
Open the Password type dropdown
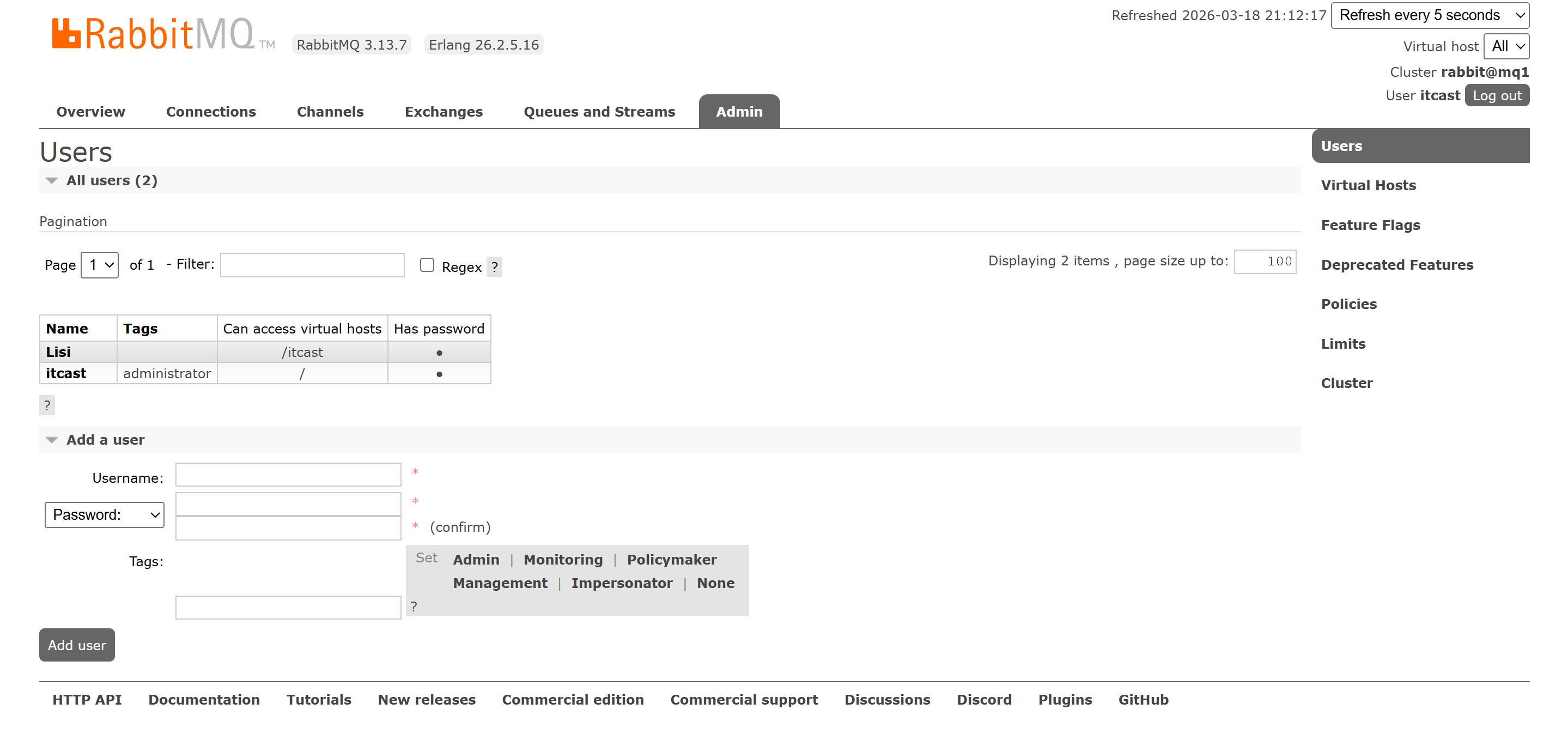(x=105, y=514)
